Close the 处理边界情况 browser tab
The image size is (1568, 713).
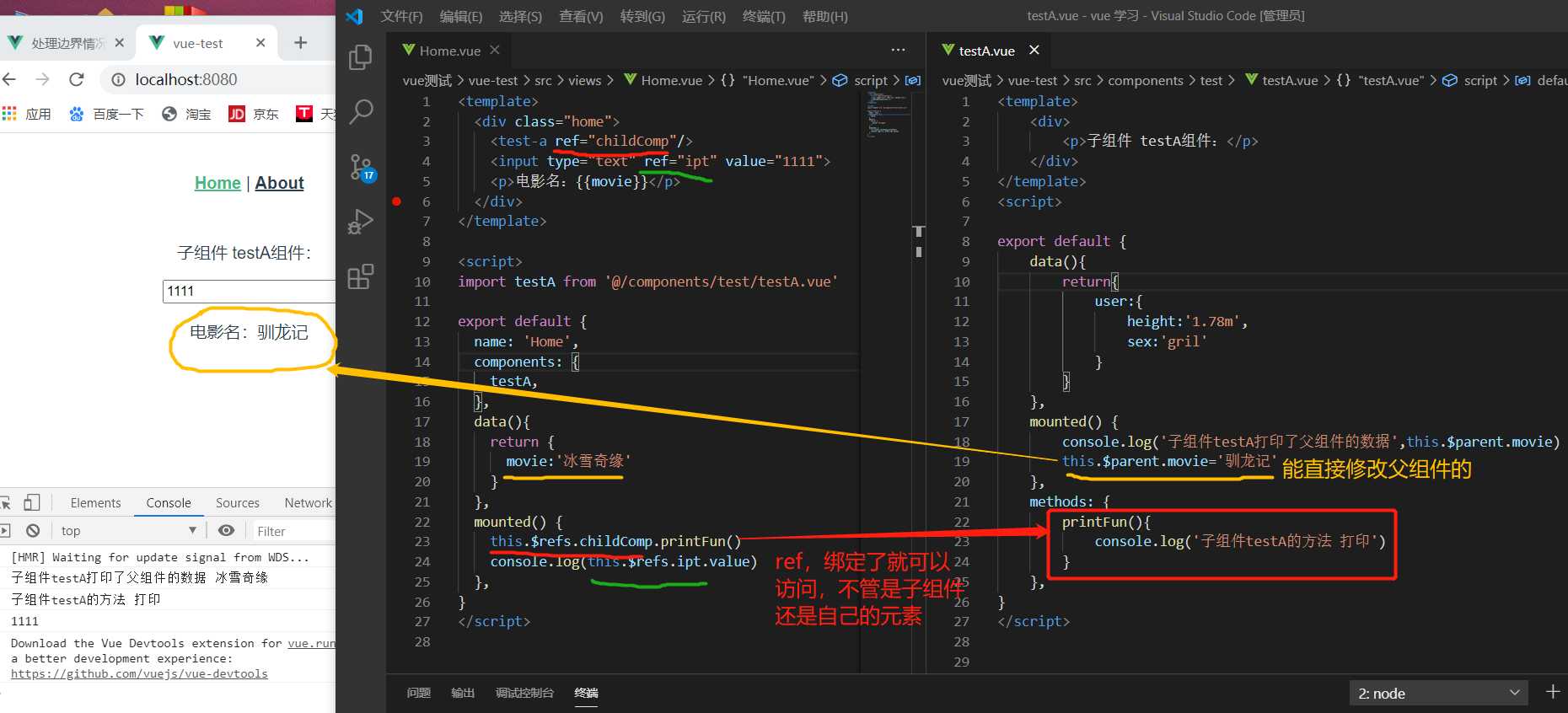119,43
